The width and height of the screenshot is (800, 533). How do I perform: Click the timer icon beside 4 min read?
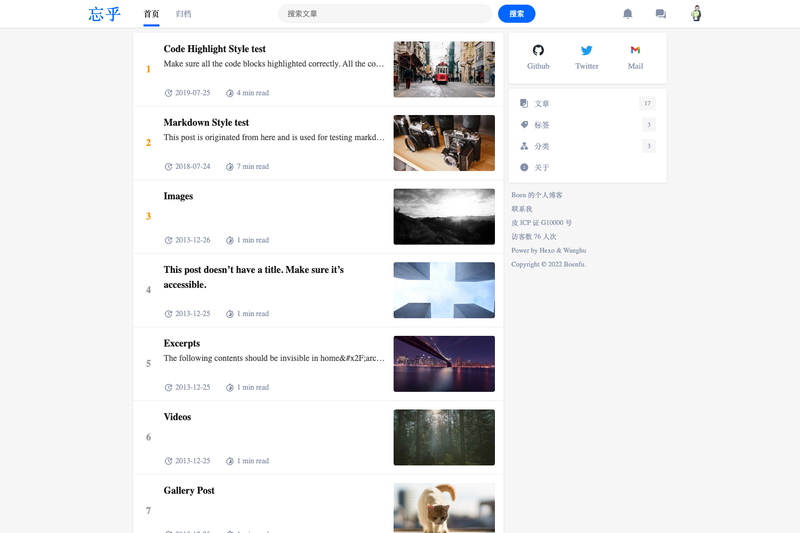click(x=230, y=93)
